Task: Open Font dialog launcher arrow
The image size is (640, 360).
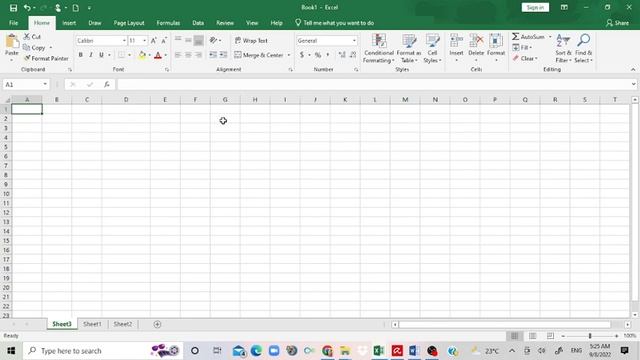Action: pos(167,70)
